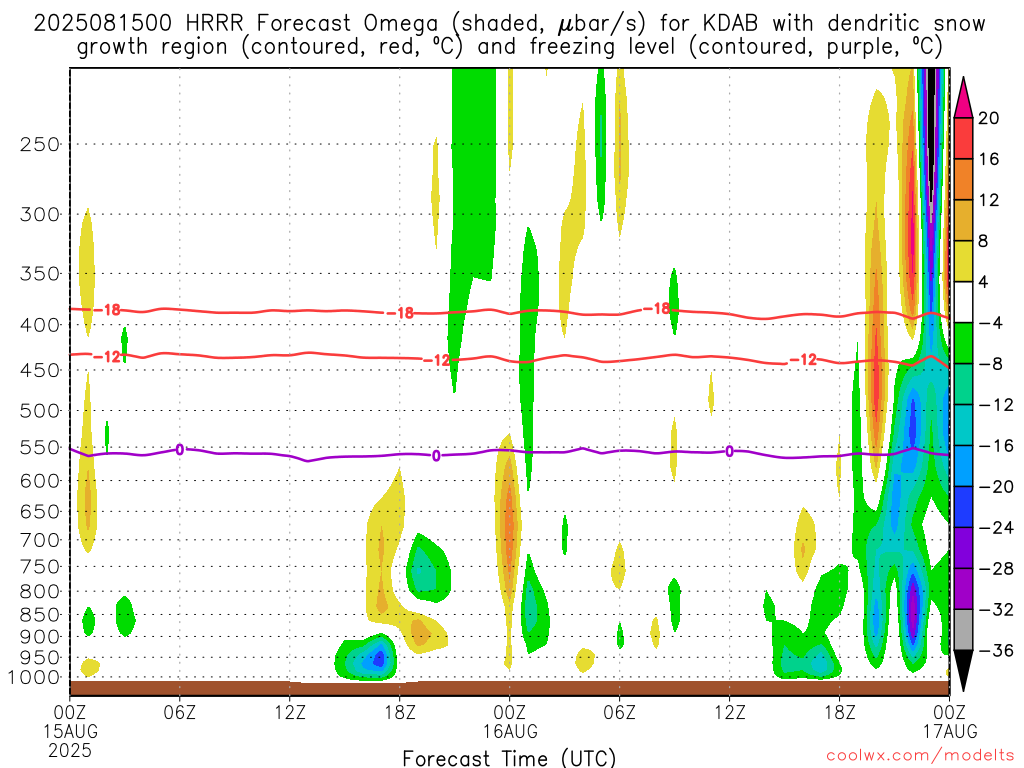Click the 350 pressure level axis label
1024x768 pixels.
(40, 274)
